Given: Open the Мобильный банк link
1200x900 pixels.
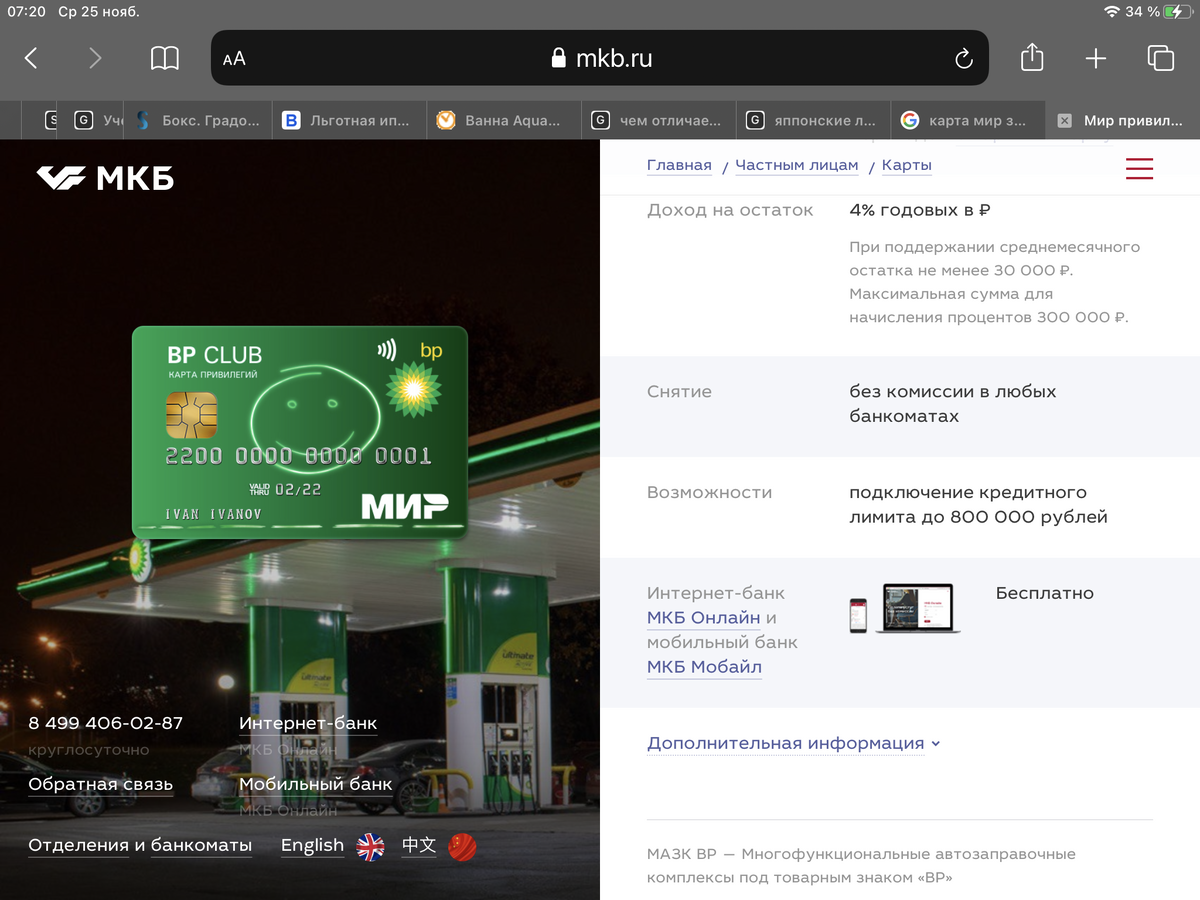Looking at the screenshot, I should [x=316, y=784].
